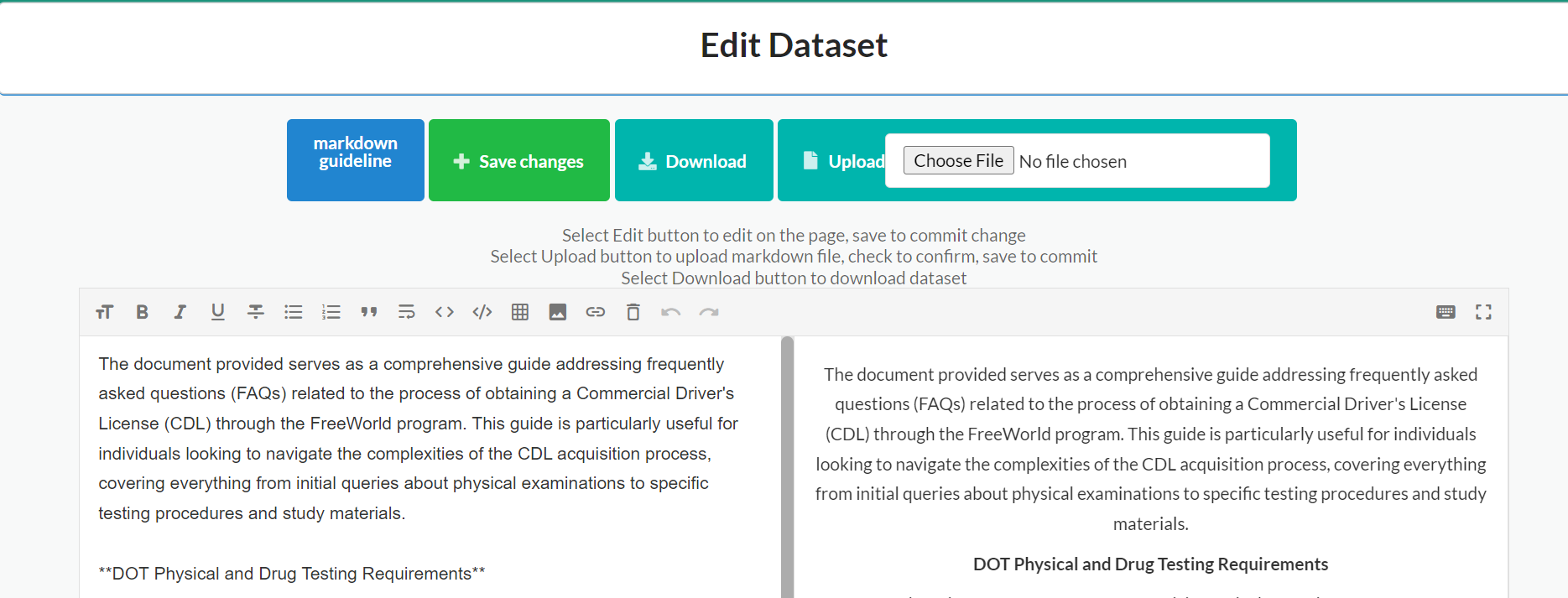The height and width of the screenshot is (598, 1568).
Task: Switch the editor to fullscreen
Action: (1483, 312)
